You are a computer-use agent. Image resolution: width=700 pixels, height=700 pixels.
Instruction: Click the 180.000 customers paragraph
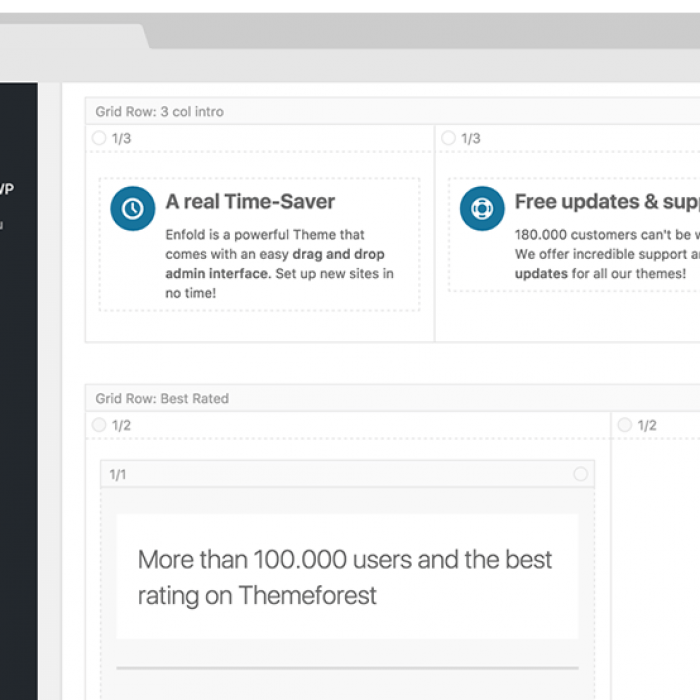607,254
